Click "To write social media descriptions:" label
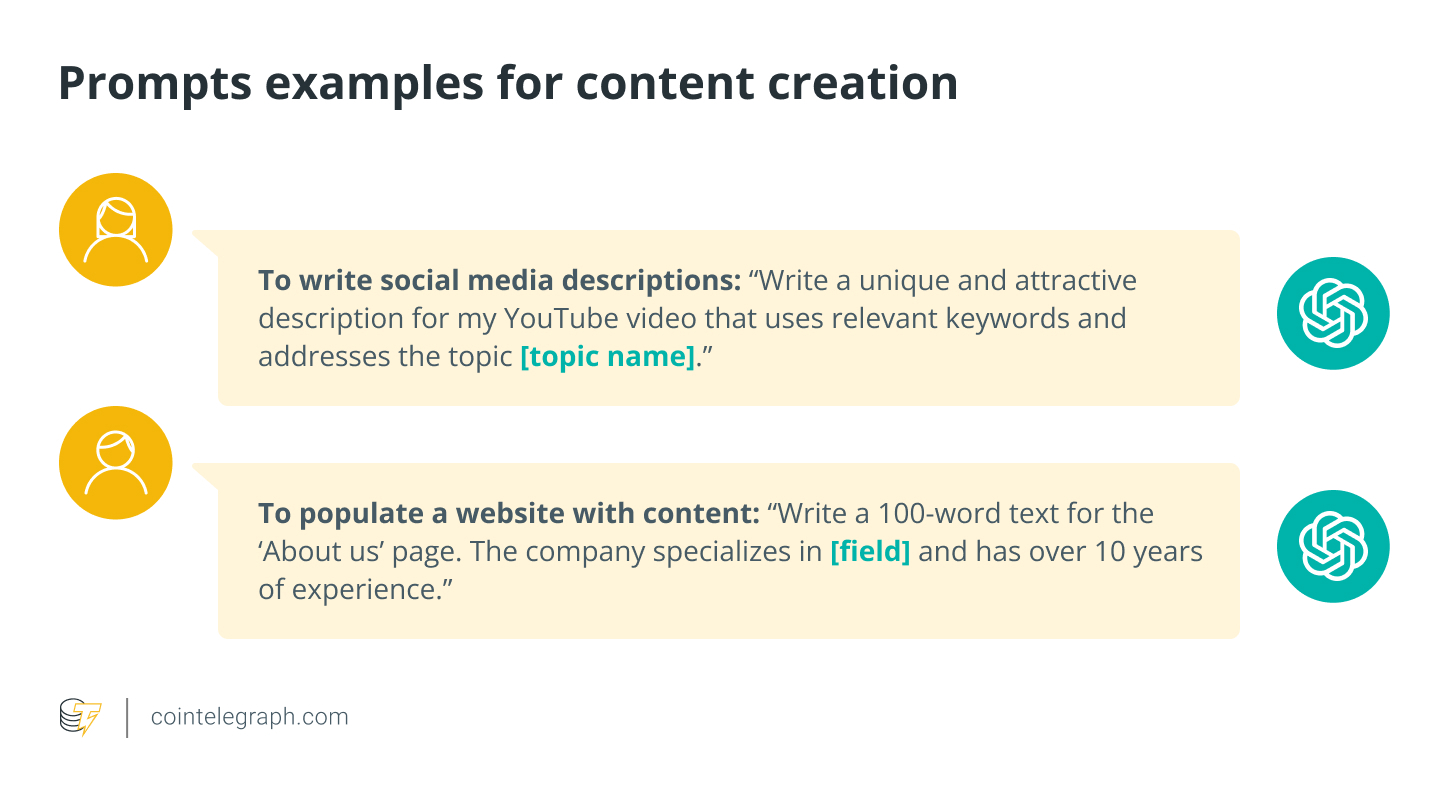This screenshot has width=1450, height=798. tap(499, 280)
